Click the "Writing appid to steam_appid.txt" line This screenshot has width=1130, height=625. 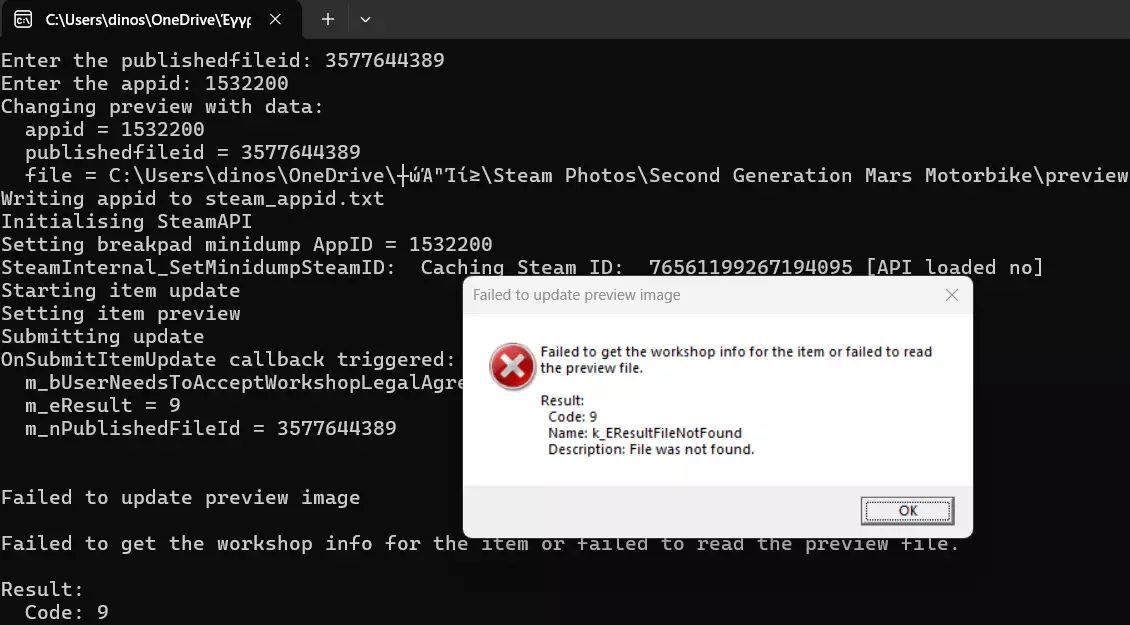click(x=192, y=198)
